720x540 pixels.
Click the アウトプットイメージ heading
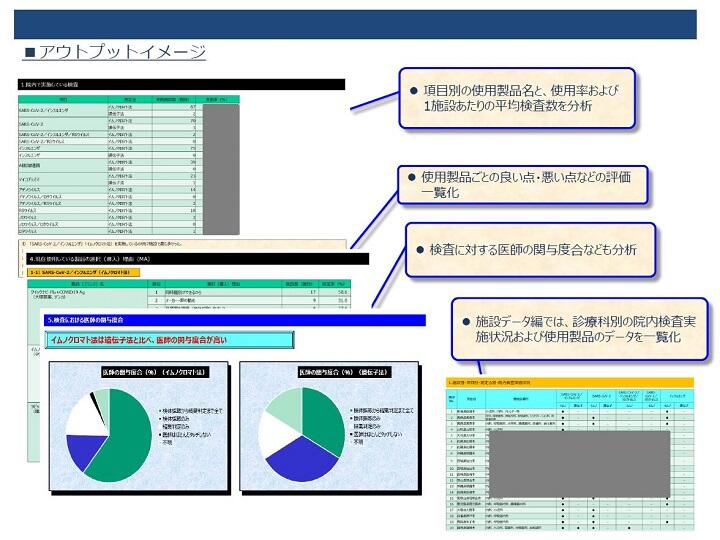pos(115,51)
